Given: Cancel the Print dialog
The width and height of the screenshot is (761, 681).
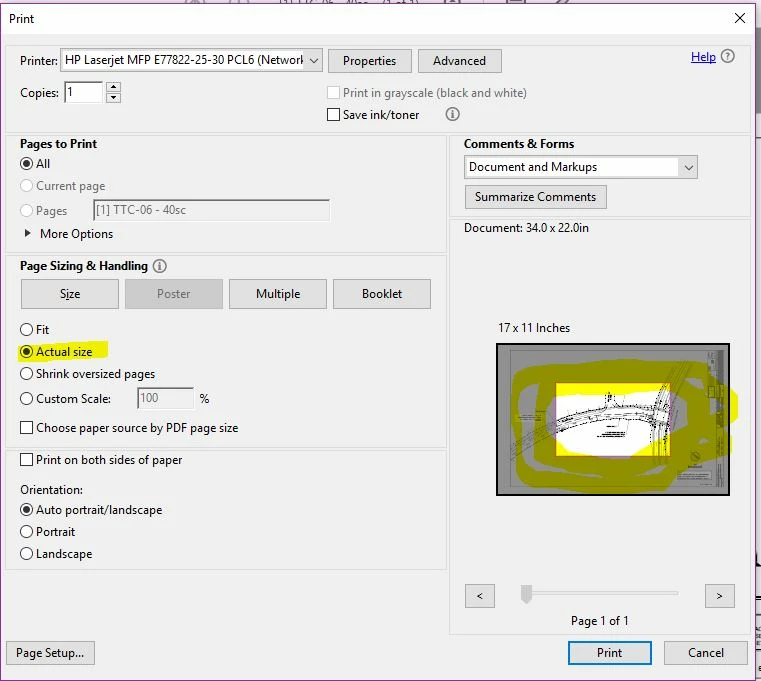Looking at the screenshot, I should click(706, 653).
